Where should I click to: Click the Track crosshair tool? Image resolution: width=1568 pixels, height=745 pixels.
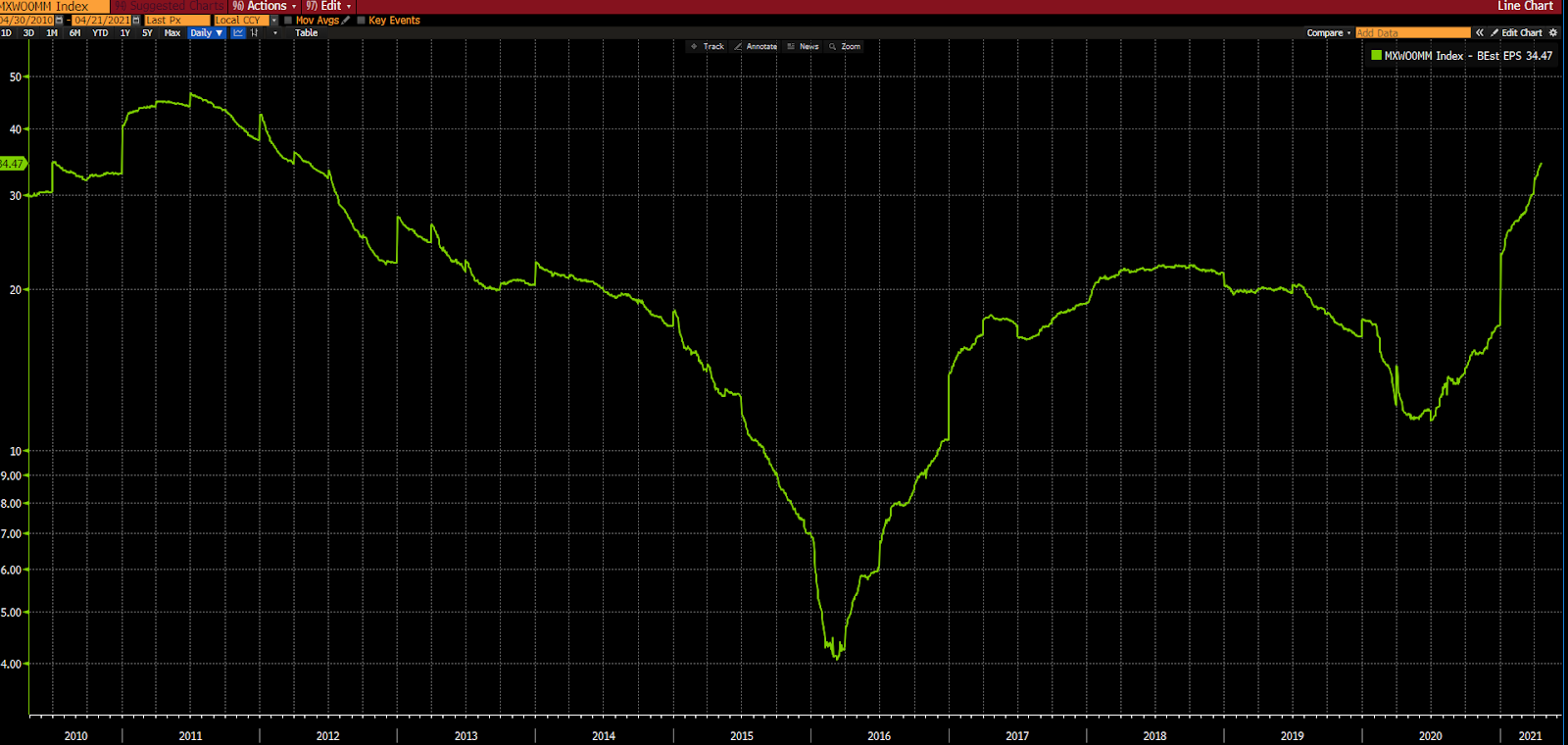pos(708,46)
